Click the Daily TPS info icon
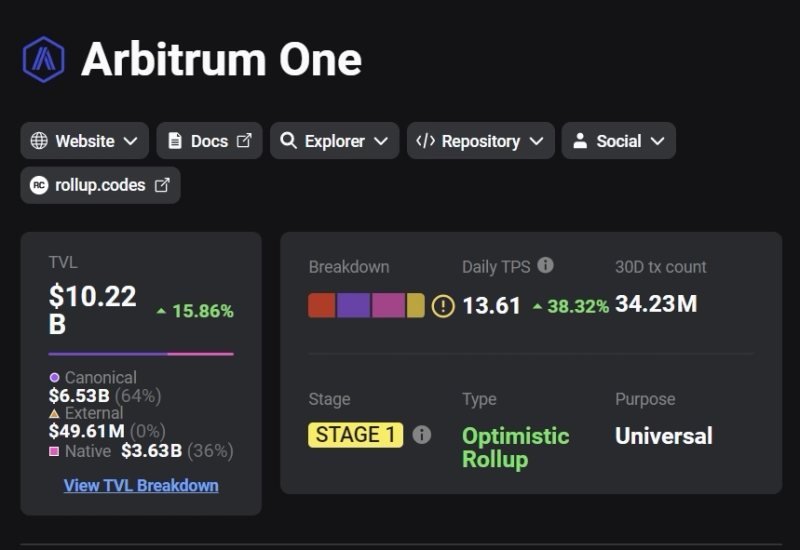The height and width of the screenshot is (550, 800). (x=545, y=266)
